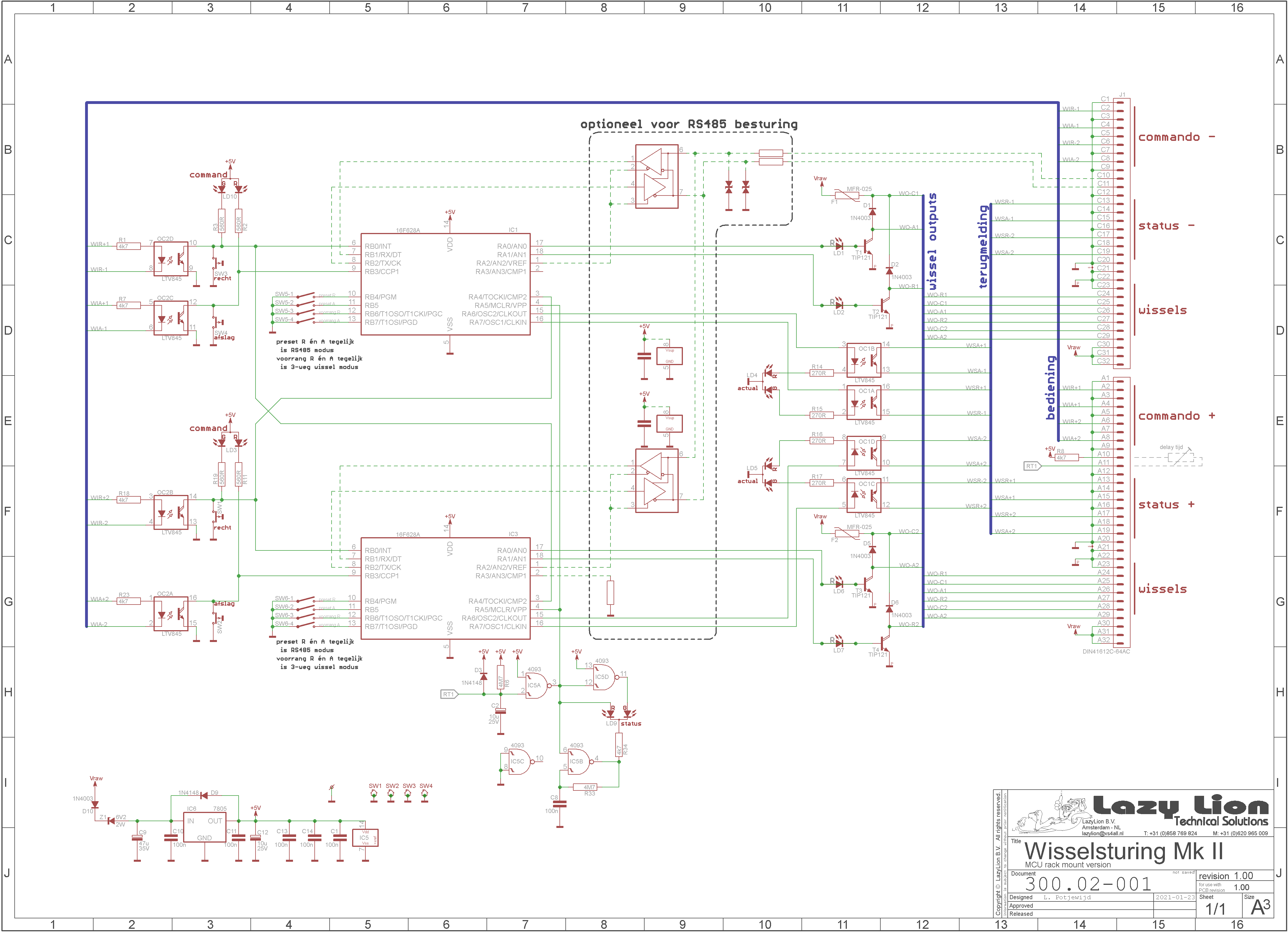Click the OC1D optocoupler symbol
The image size is (1288, 933).
864,453
